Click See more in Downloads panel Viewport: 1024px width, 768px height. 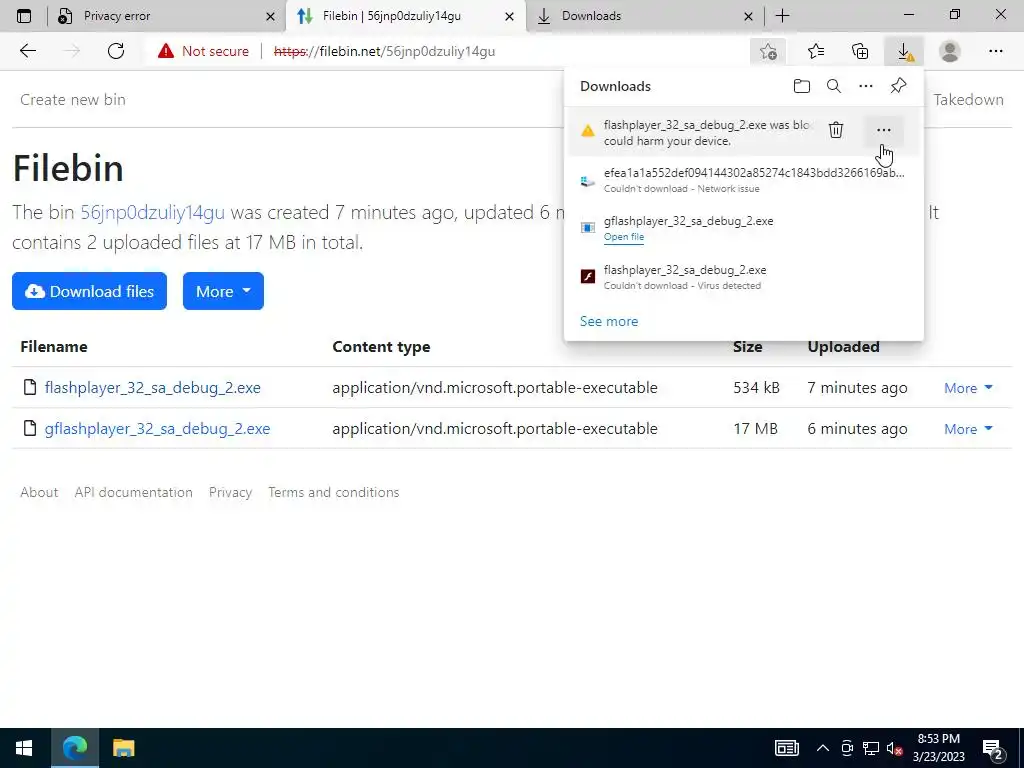click(x=609, y=321)
